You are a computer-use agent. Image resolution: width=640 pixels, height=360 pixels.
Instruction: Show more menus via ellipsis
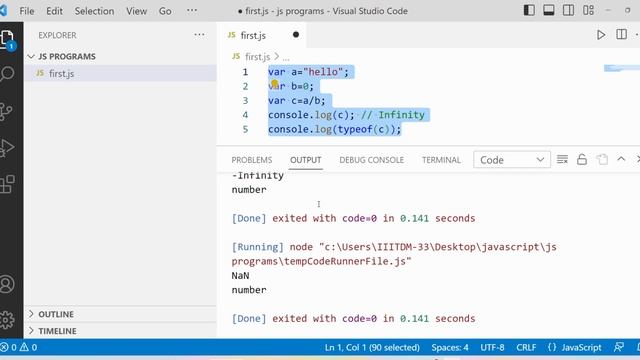click(192, 11)
